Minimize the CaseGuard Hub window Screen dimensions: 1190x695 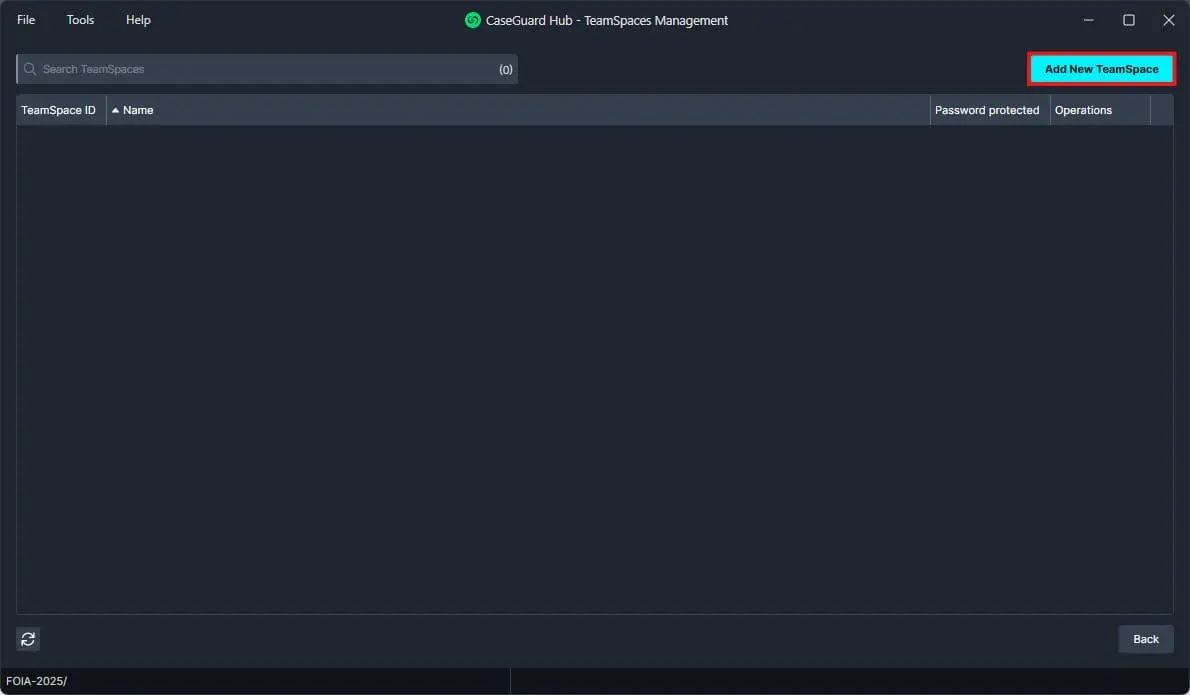click(x=1088, y=20)
